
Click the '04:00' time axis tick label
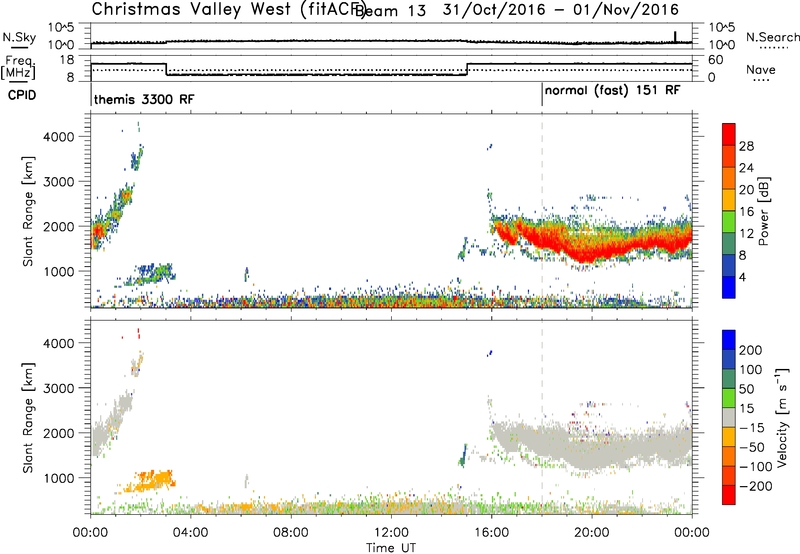pos(190,533)
